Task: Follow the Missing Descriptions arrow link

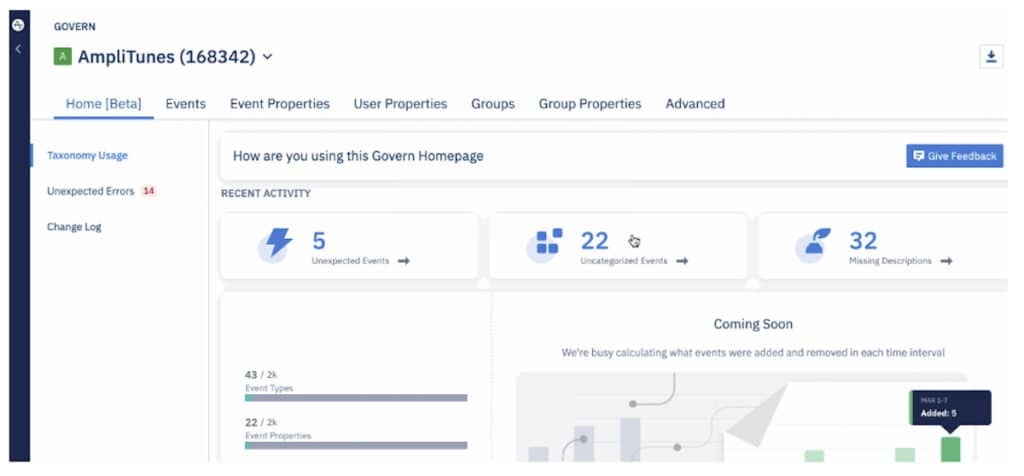Action: point(946,261)
